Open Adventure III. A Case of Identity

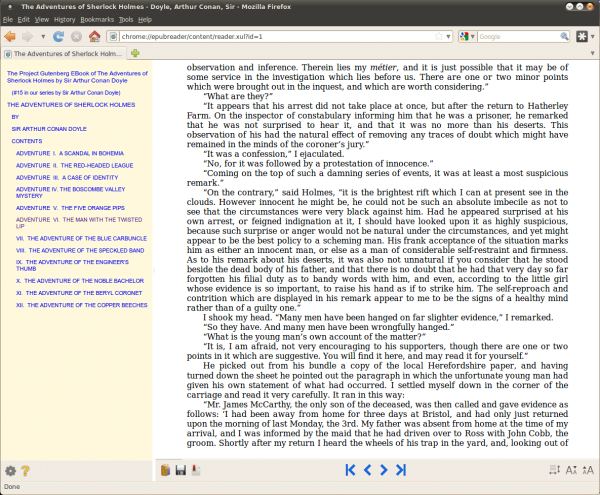pyautogui.click(x=67, y=177)
